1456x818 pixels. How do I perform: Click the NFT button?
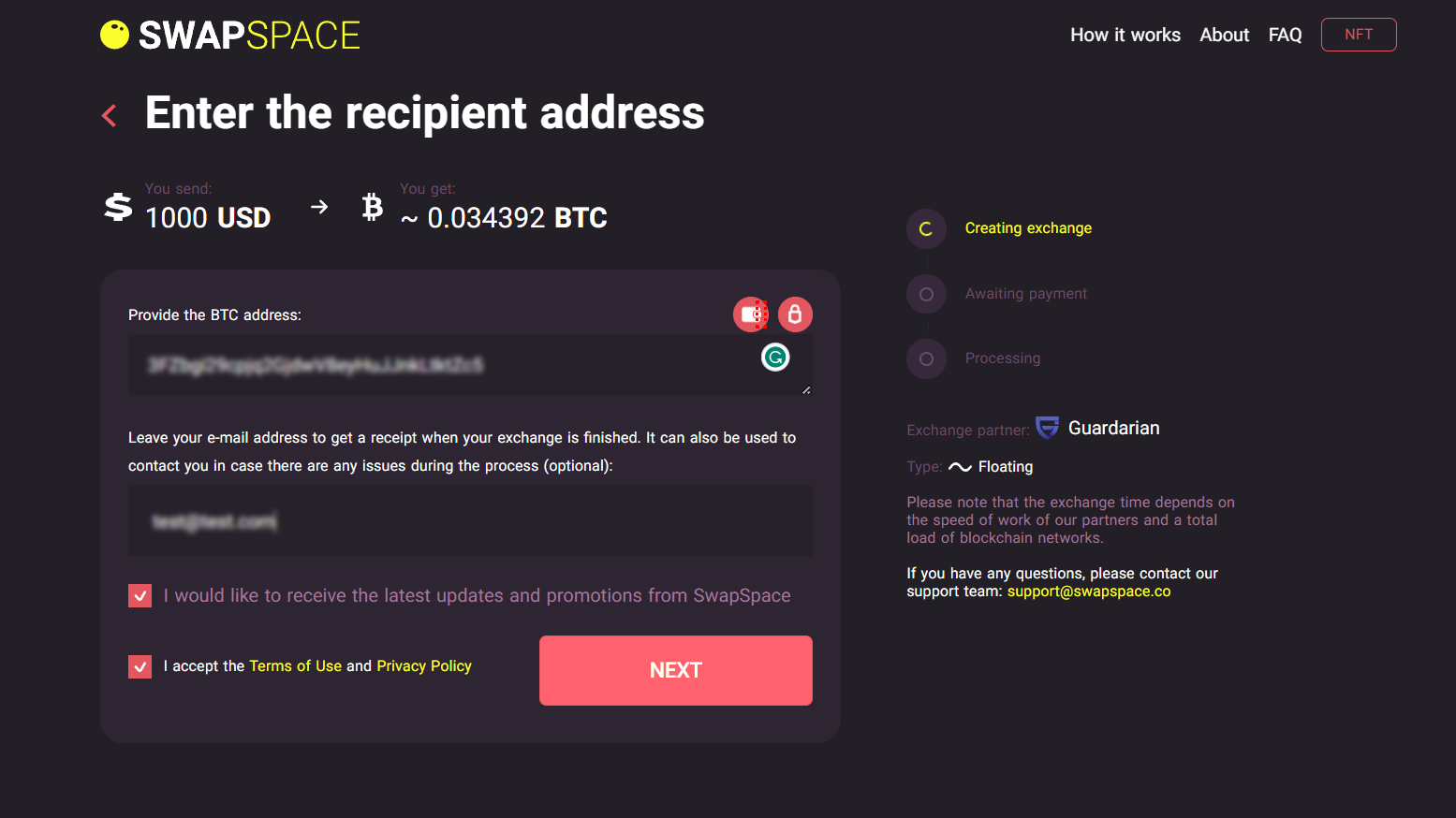[1359, 35]
